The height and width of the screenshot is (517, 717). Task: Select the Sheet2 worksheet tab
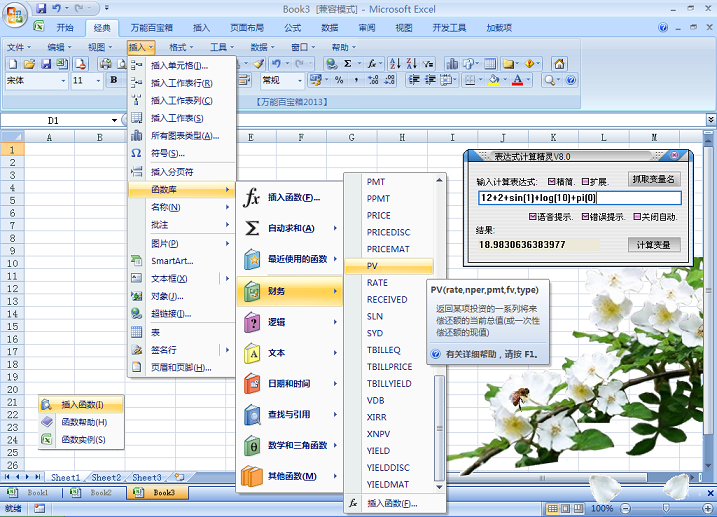pyautogui.click(x=106, y=477)
